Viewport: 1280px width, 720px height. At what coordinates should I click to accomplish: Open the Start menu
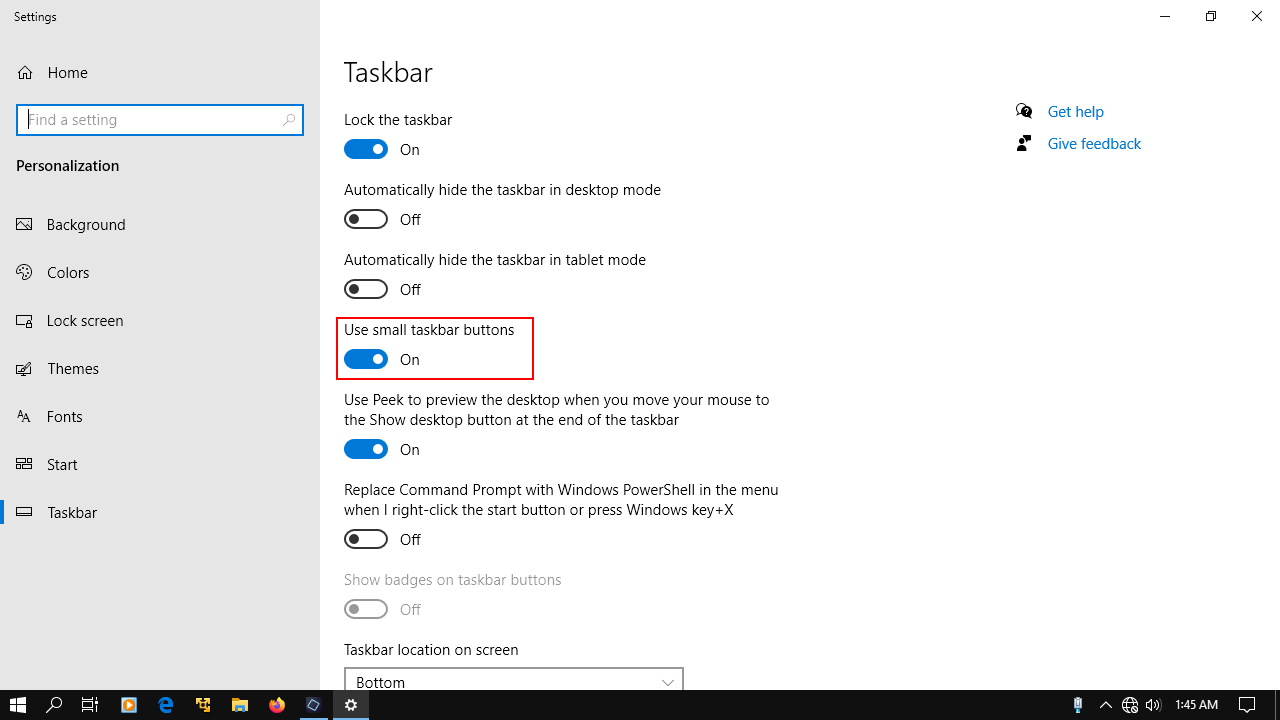tap(18, 706)
